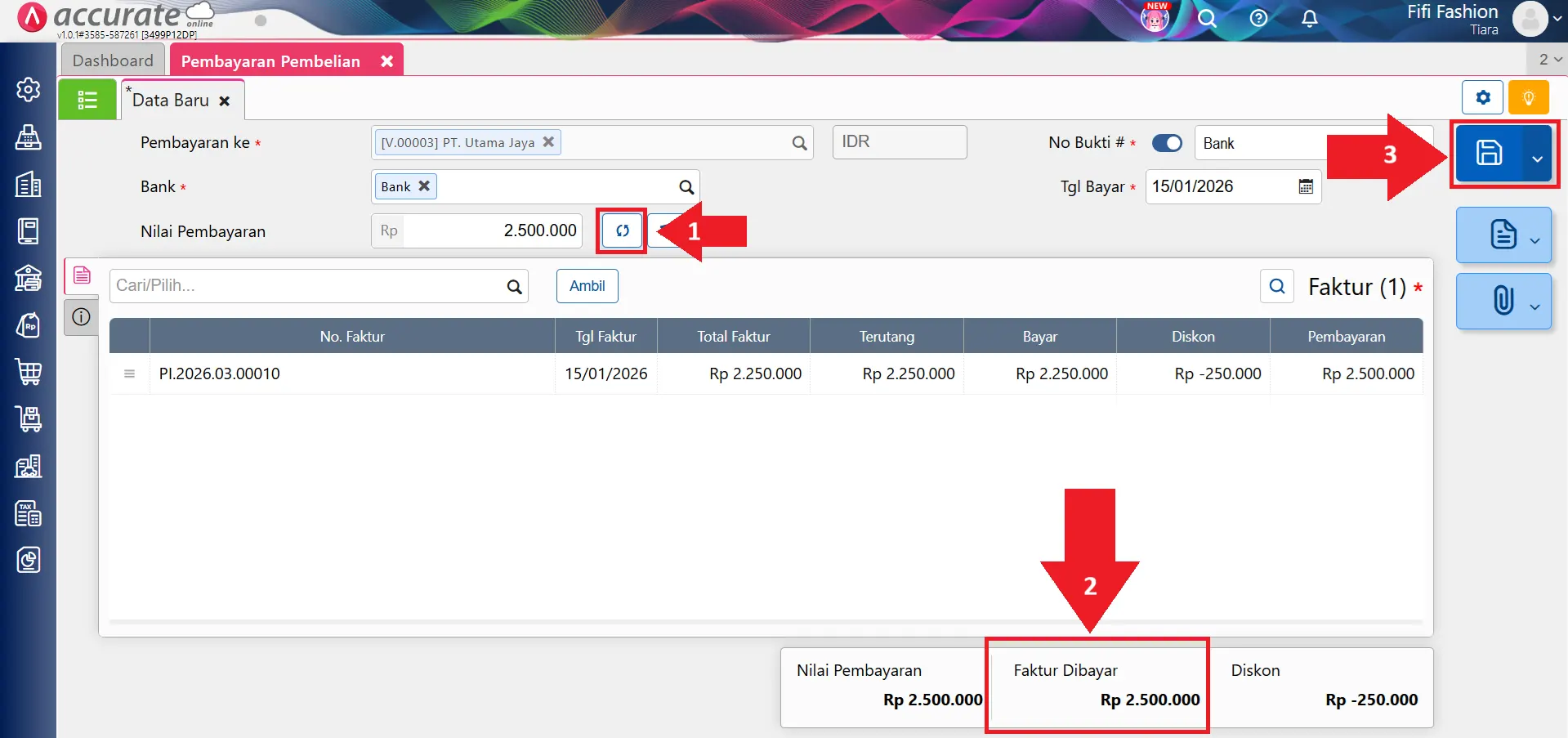This screenshot has height=738, width=1568.
Task: Expand the save button dropdown arrow
Action: [x=1537, y=159]
